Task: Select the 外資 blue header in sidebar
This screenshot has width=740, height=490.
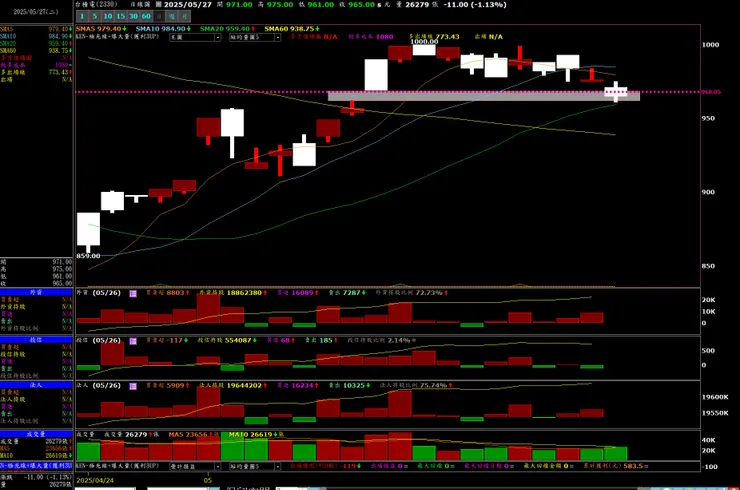Action: (x=36, y=292)
